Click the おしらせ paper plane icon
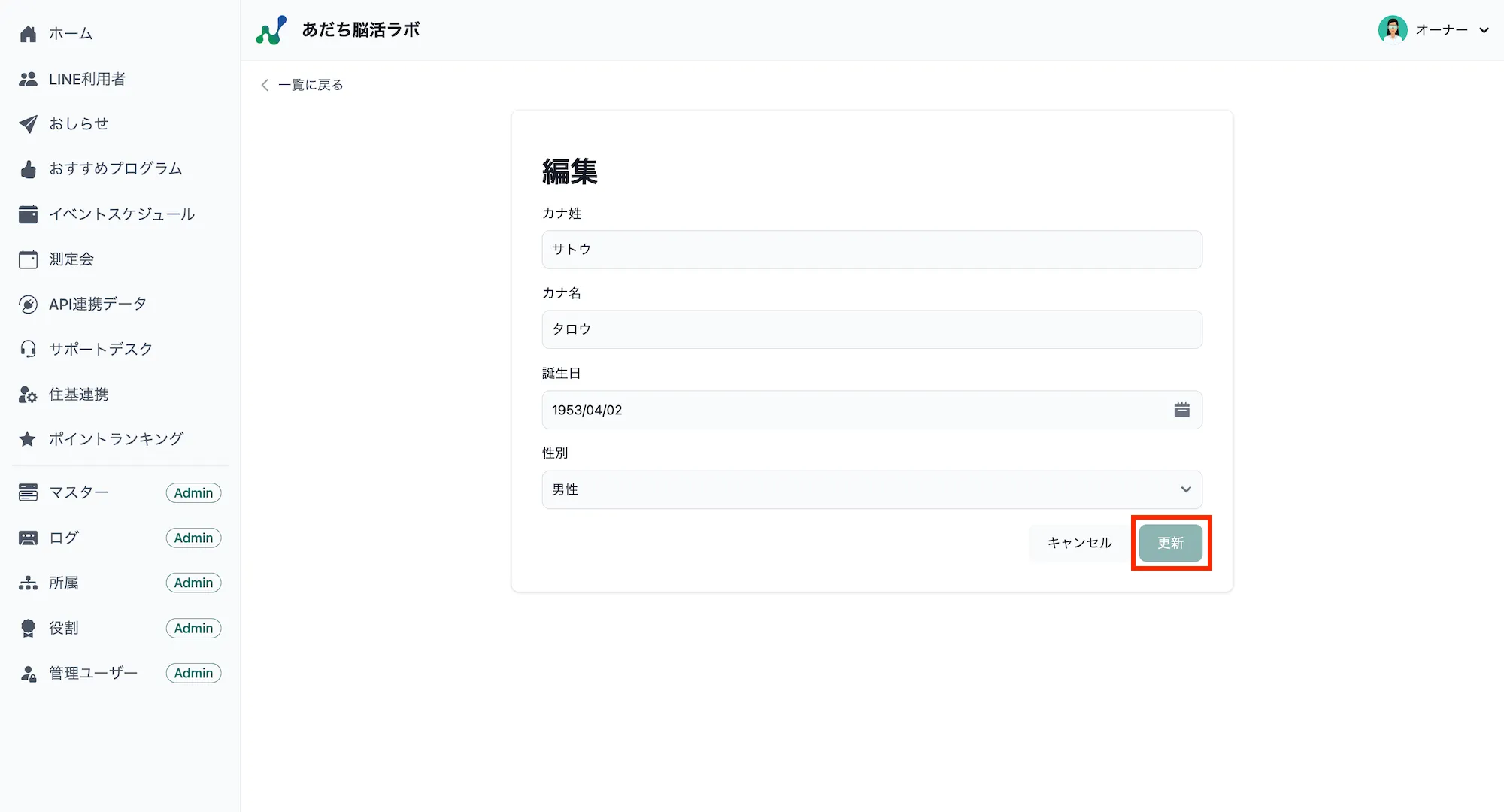The width and height of the screenshot is (1504, 812). pyautogui.click(x=28, y=124)
